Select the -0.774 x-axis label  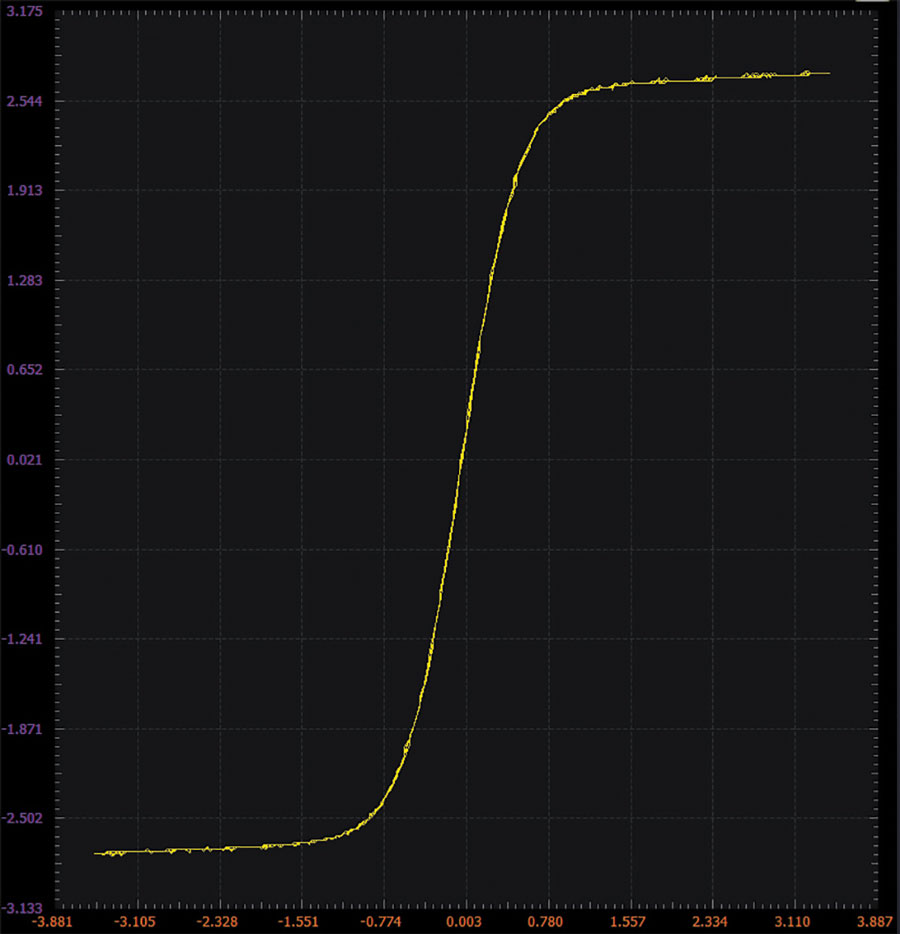[381, 922]
